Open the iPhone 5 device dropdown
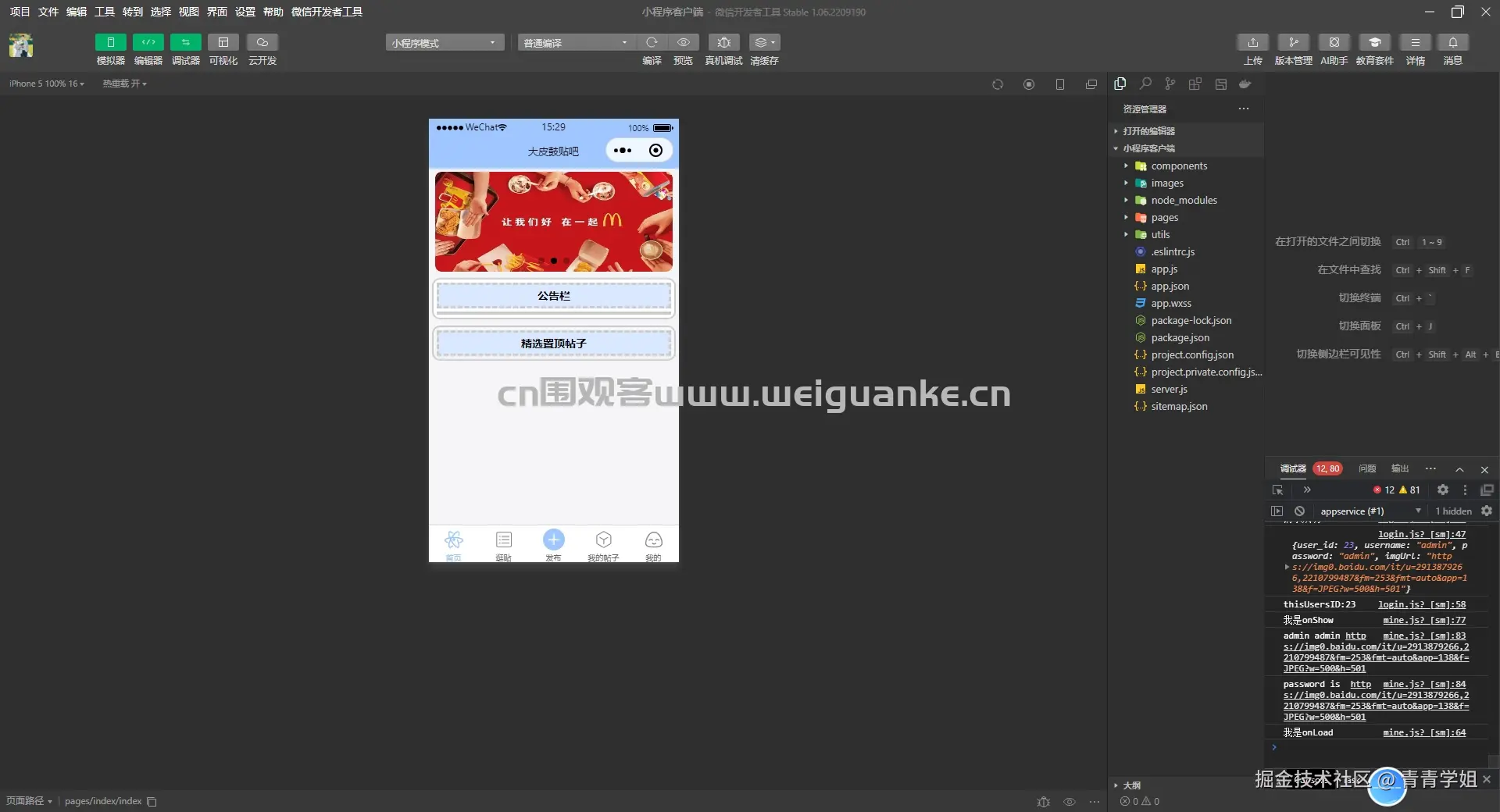Screen dimensions: 1500x812 (x=46, y=84)
